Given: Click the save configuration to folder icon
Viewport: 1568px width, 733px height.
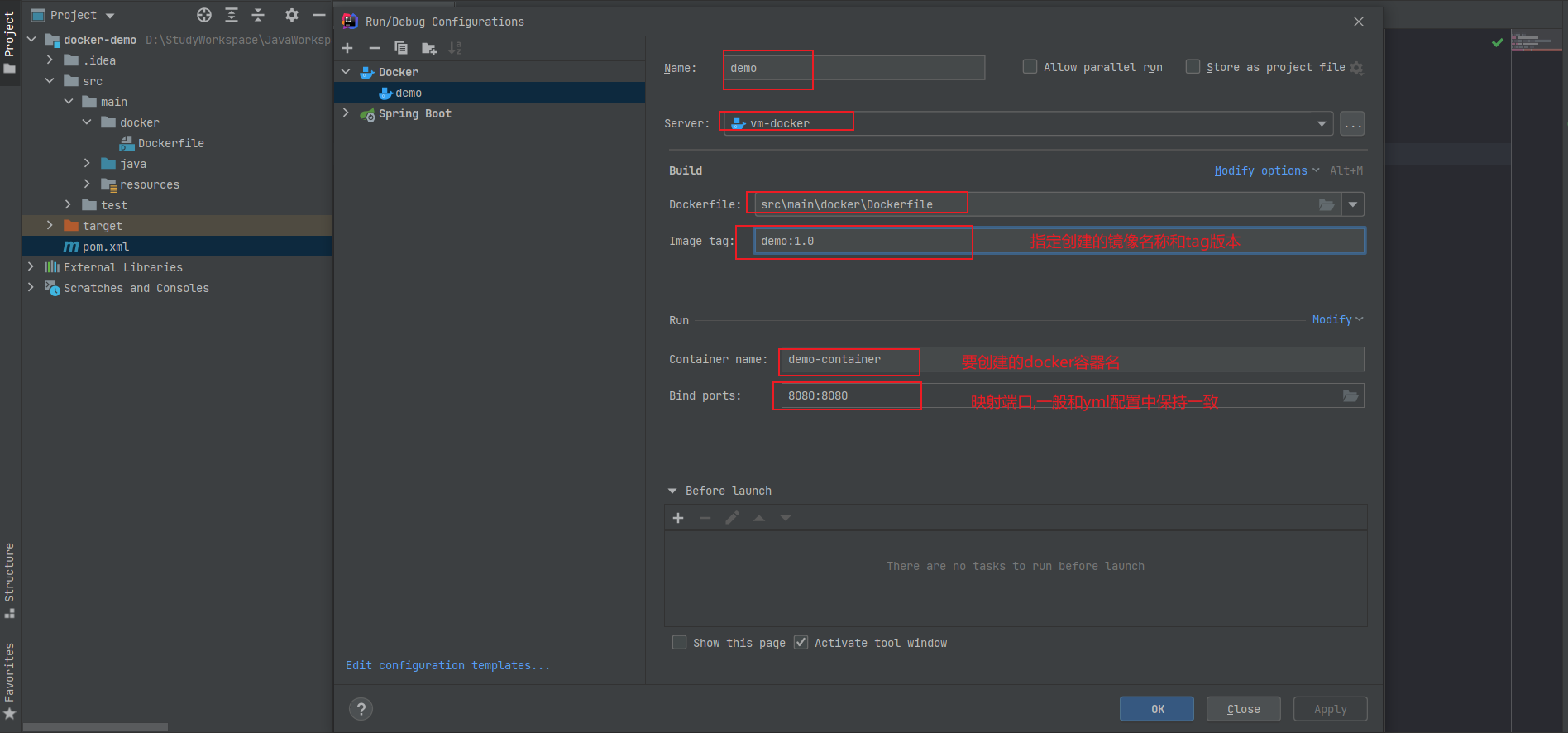Looking at the screenshot, I should click(428, 48).
